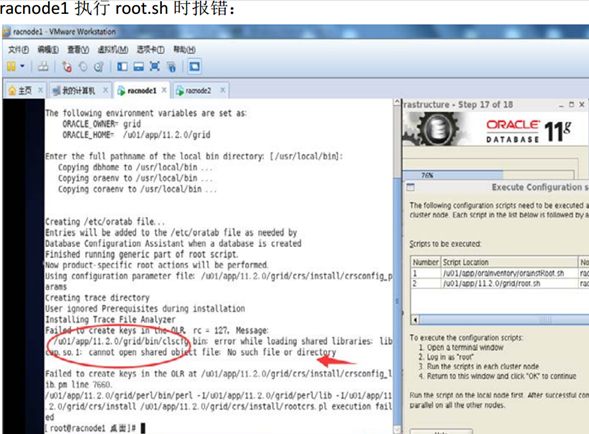Switch to full screen mode icon
Image resolution: width=589 pixels, height=434 pixels.
154,67
